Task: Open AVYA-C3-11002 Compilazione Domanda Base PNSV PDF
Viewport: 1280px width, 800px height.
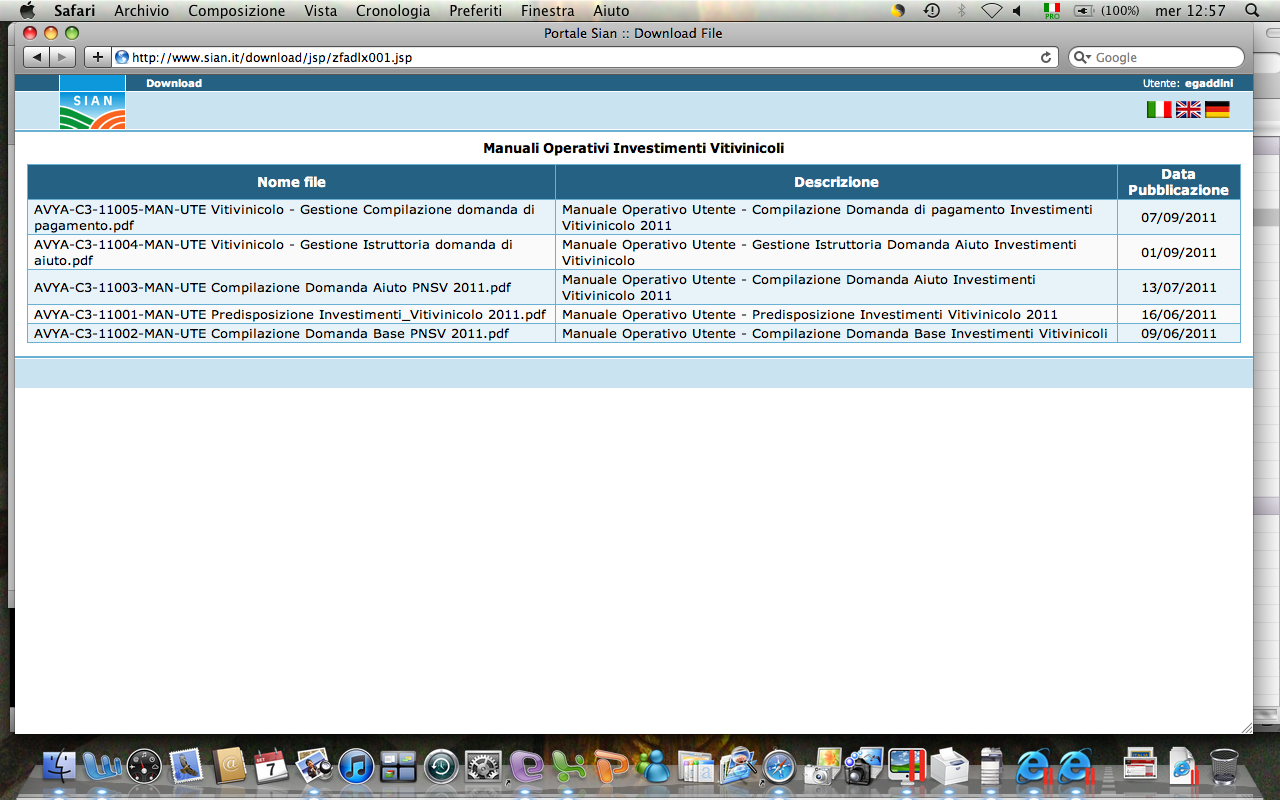Action: 271,333
